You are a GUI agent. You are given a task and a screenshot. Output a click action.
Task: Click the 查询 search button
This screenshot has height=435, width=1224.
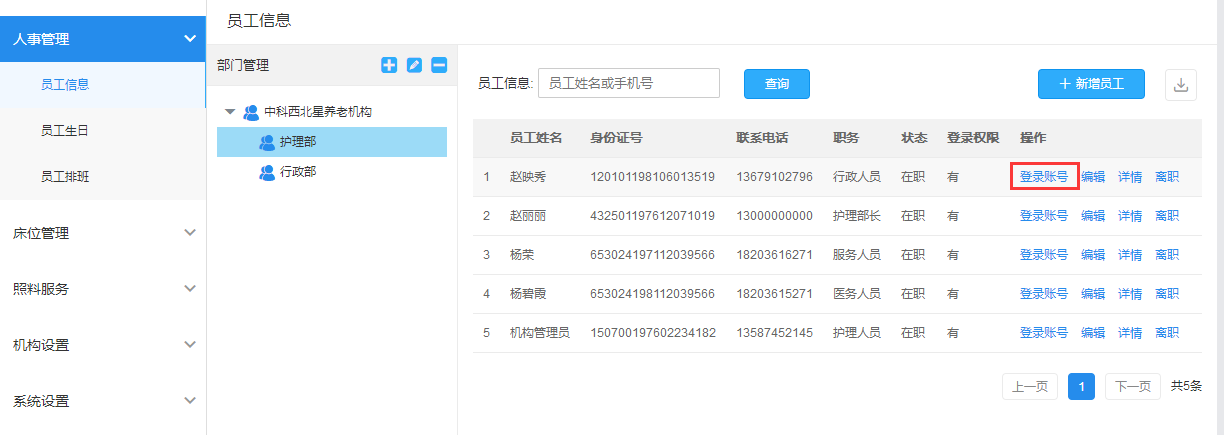coord(776,84)
